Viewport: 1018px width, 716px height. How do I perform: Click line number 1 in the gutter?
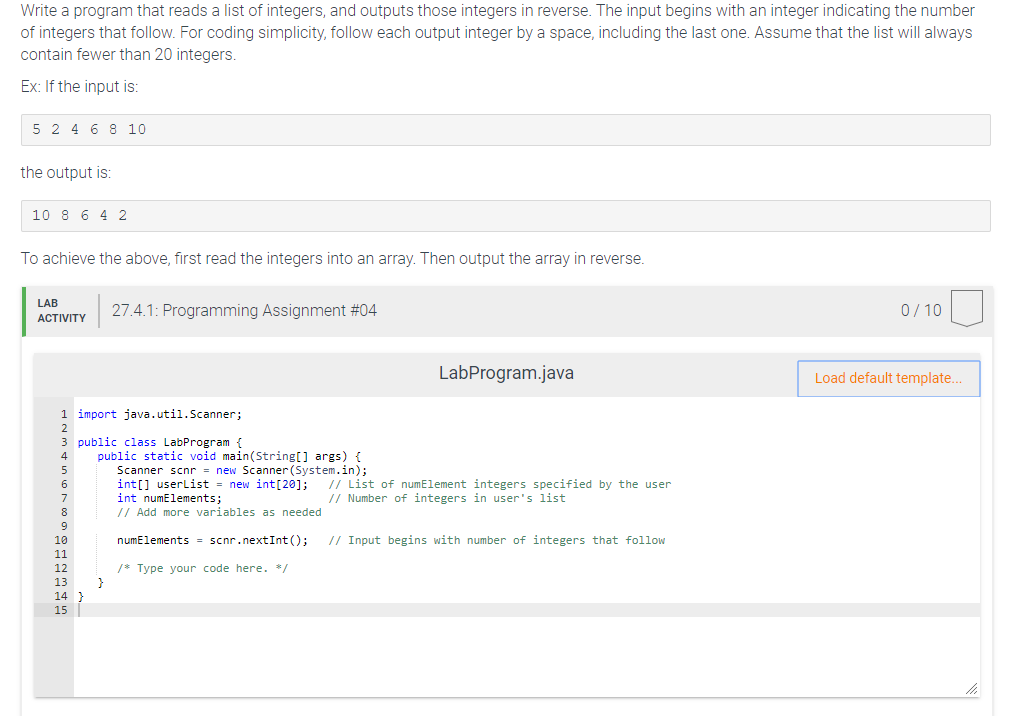(64, 414)
